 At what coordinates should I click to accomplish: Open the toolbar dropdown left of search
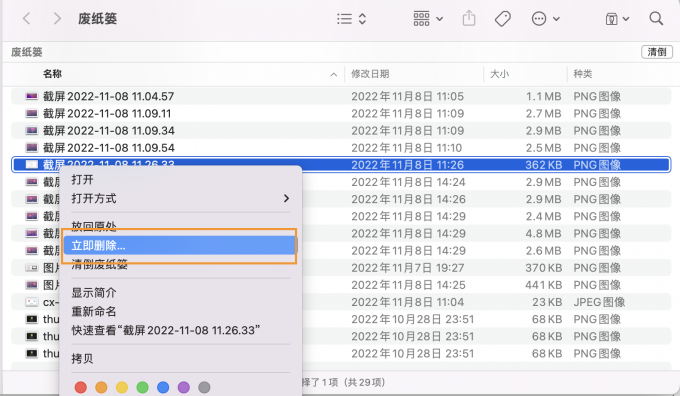tap(617, 19)
